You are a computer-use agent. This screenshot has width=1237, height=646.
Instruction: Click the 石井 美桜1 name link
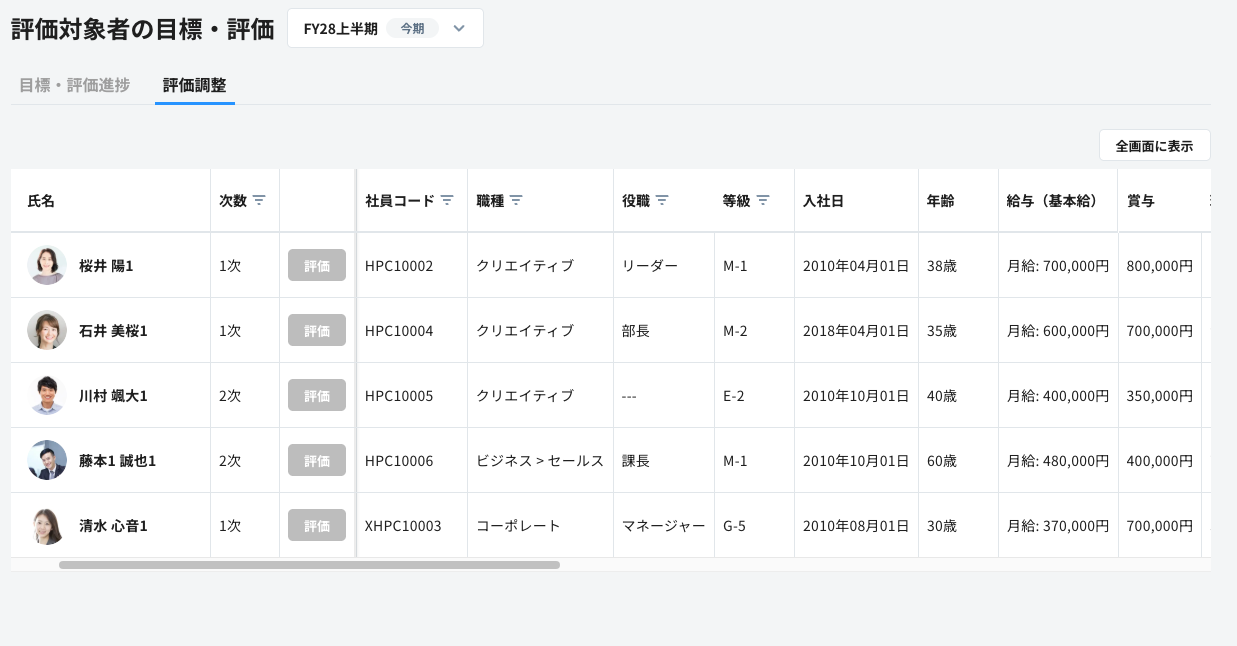[113, 331]
